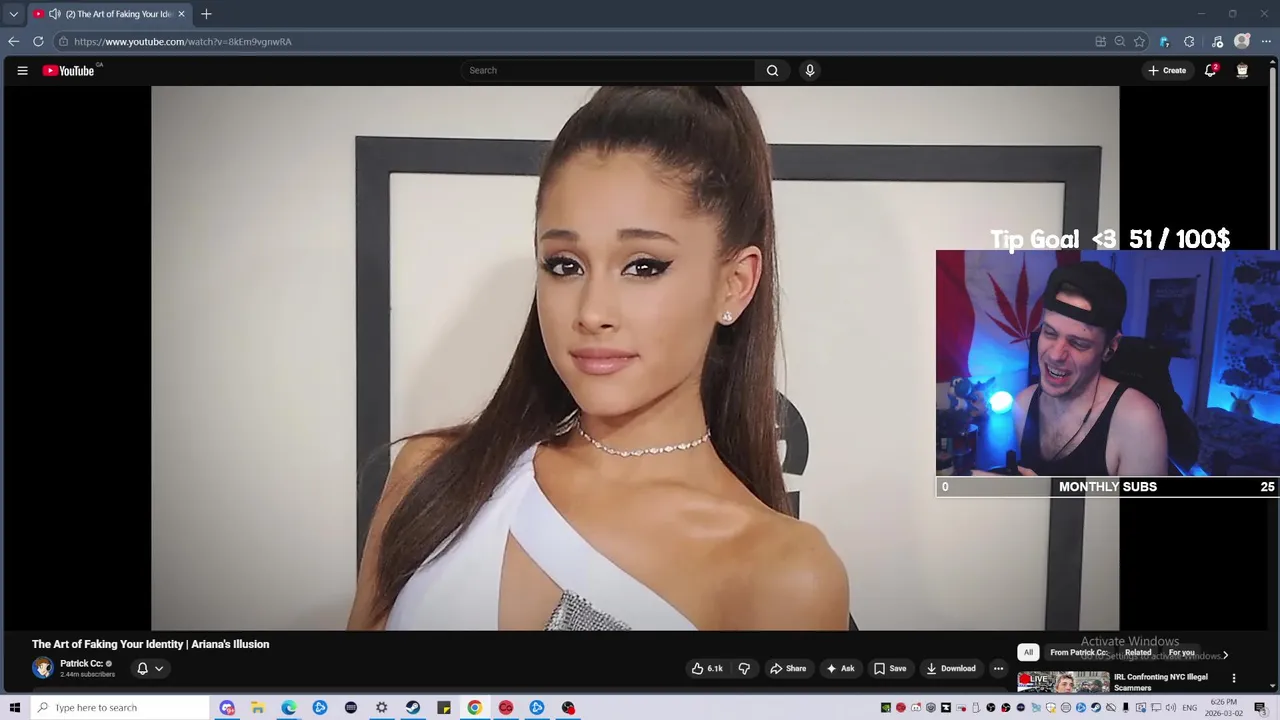This screenshot has height=720, width=1280.
Task: Select the From Patrick Cc: chip
Action: (1078, 653)
